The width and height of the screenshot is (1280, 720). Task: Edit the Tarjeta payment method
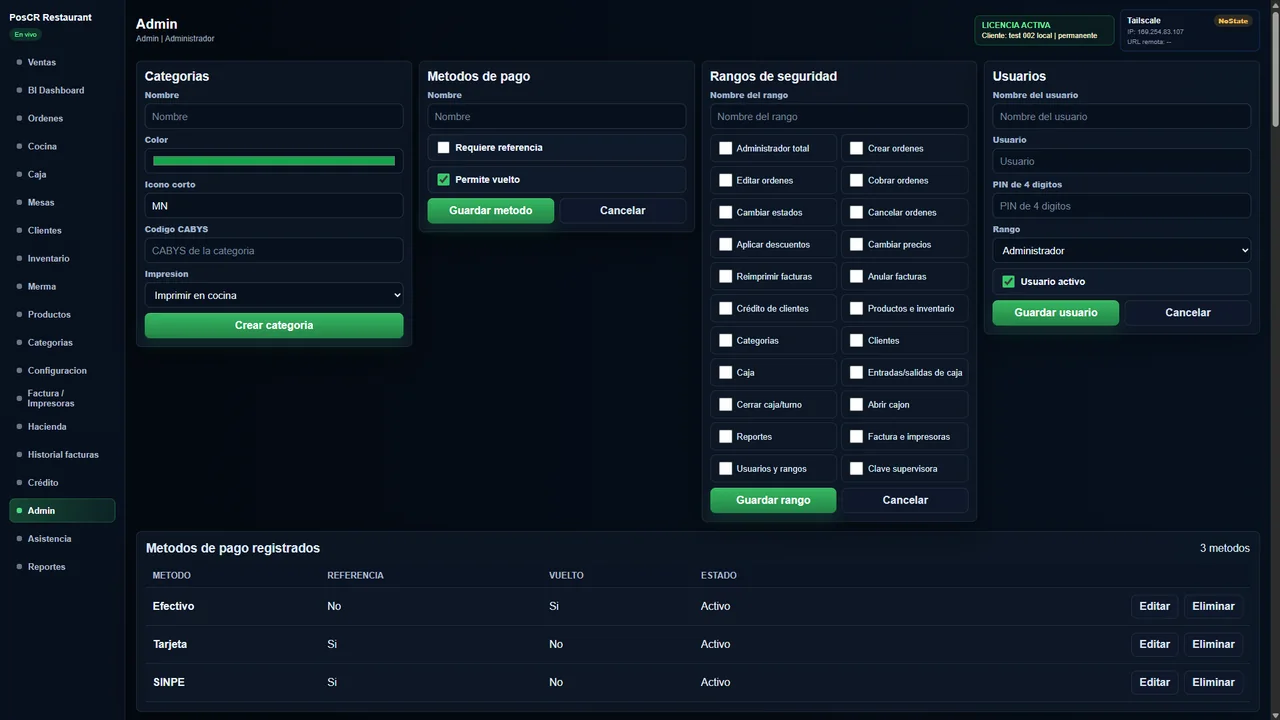pos(1154,644)
